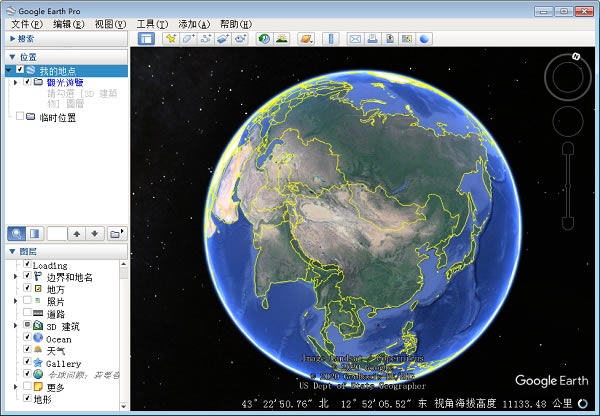This screenshot has height=416, width=600.
Task: Select 我的地点 in the places tree
Action: 57,71
